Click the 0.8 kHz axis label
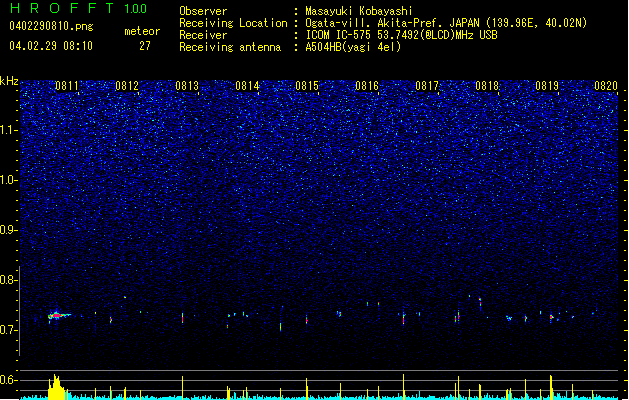 click(9, 280)
